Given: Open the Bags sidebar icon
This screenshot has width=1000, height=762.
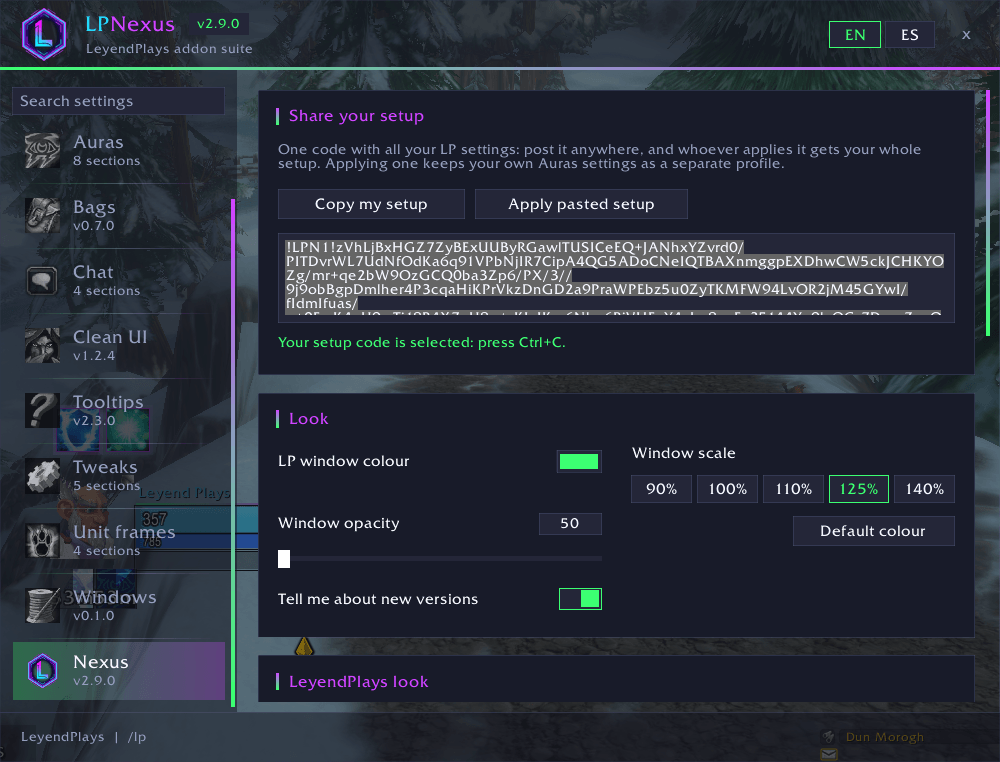Looking at the screenshot, I should [43, 216].
